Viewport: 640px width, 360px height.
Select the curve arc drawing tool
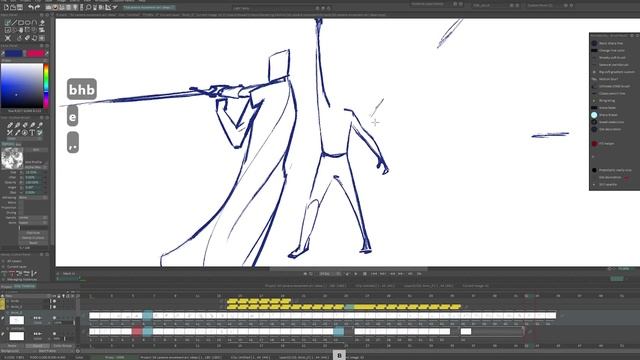pyautogui.click(x=35, y=22)
